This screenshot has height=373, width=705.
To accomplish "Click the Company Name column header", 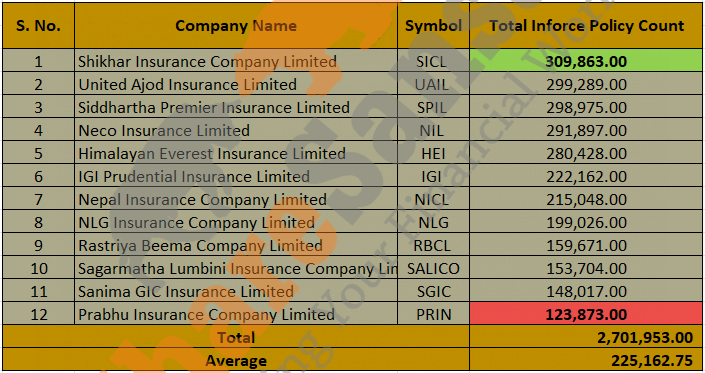I will (236, 26).
